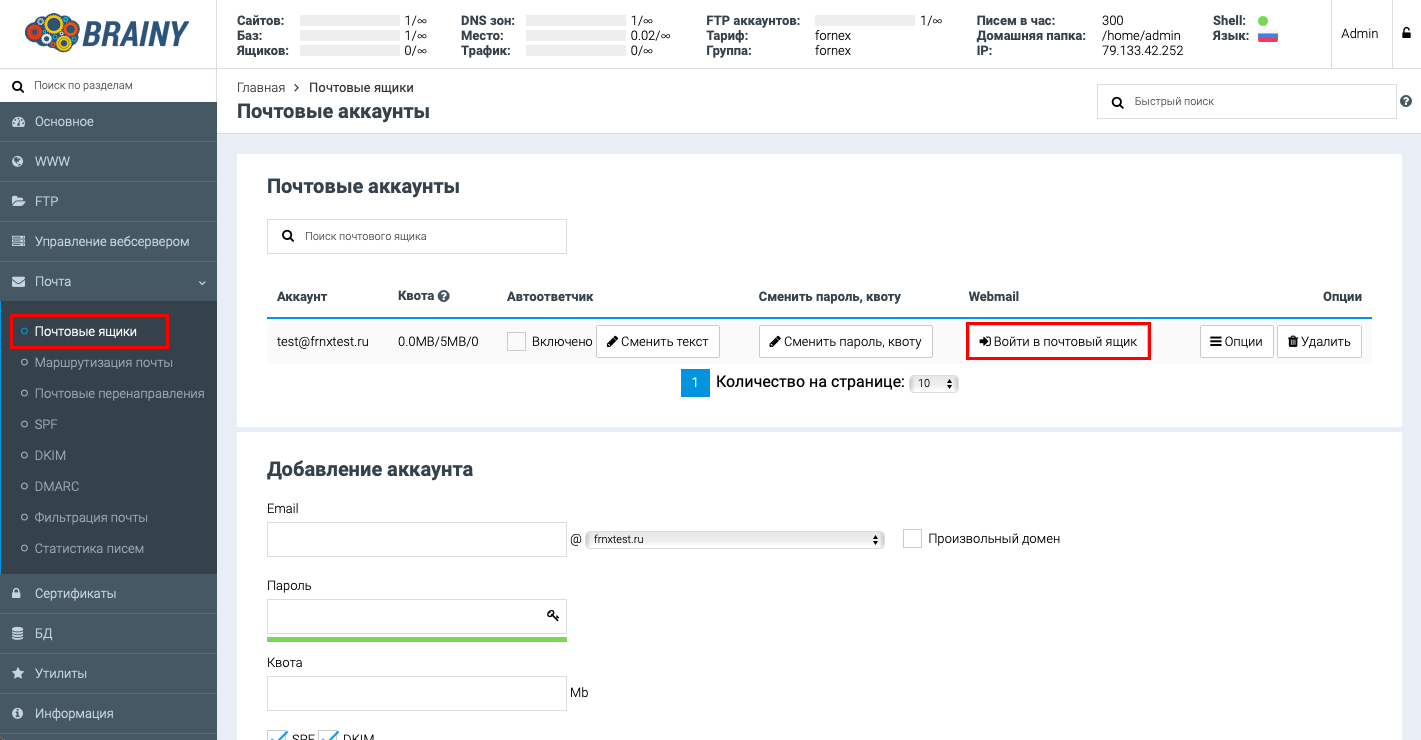Toggle the DKIM checkbox
Image resolution: width=1421 pixels, height=740 pixels.
point(328,735)
